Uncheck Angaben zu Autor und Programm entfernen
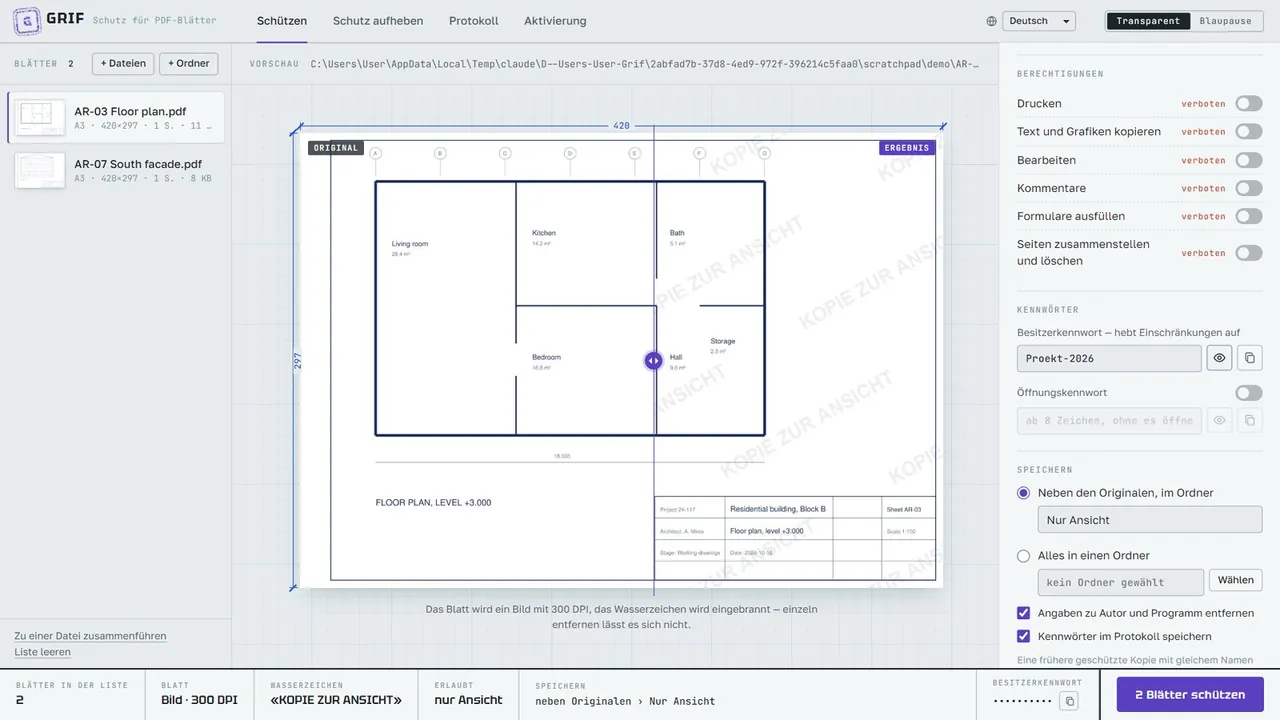 [1023, 613]
